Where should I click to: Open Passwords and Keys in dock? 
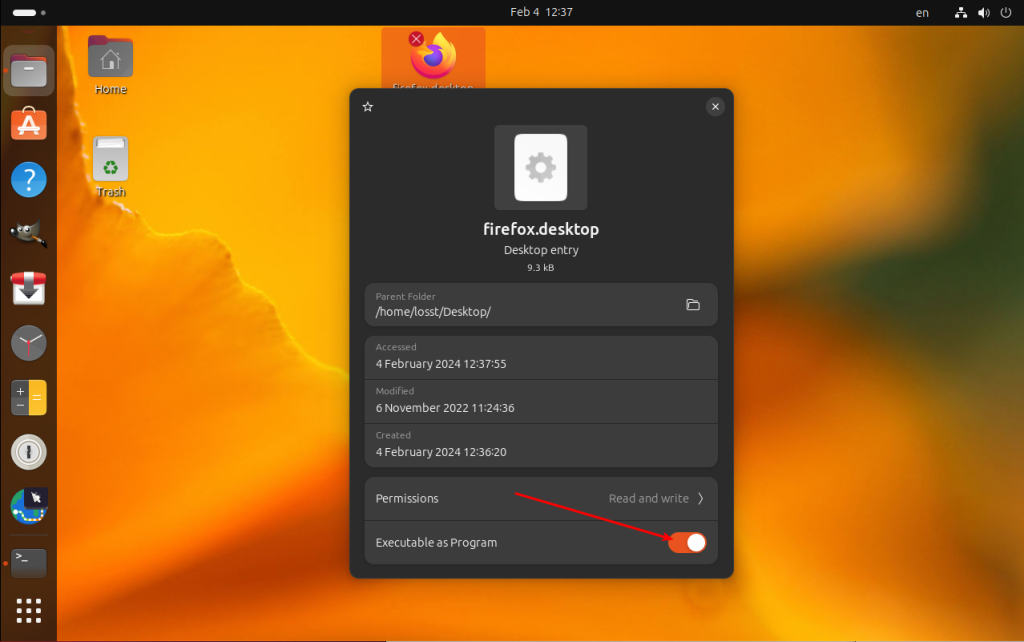coord(29,452)
